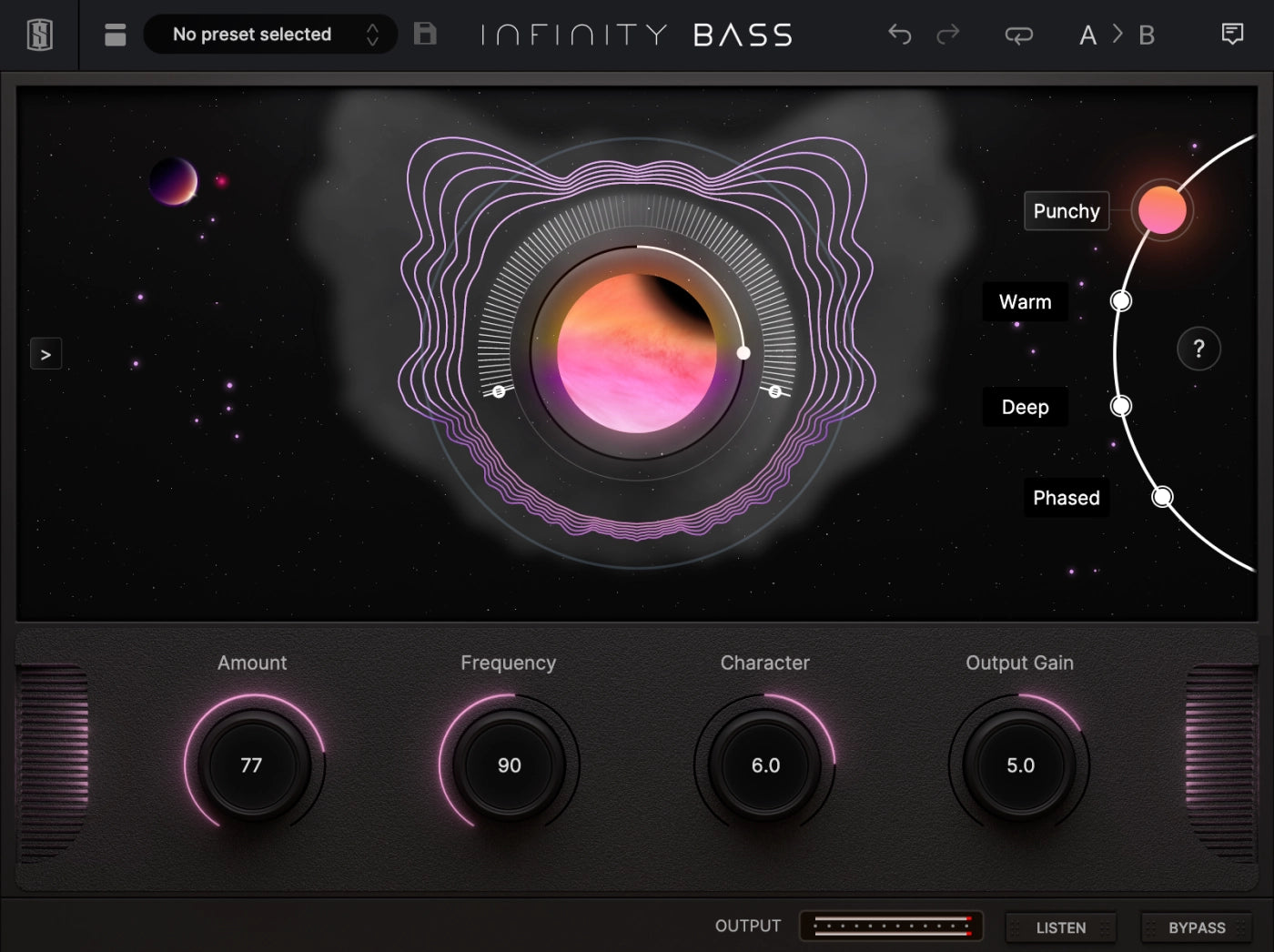Click the Amount knob showing 77
1274x952 pixels.
pos(252,765)
